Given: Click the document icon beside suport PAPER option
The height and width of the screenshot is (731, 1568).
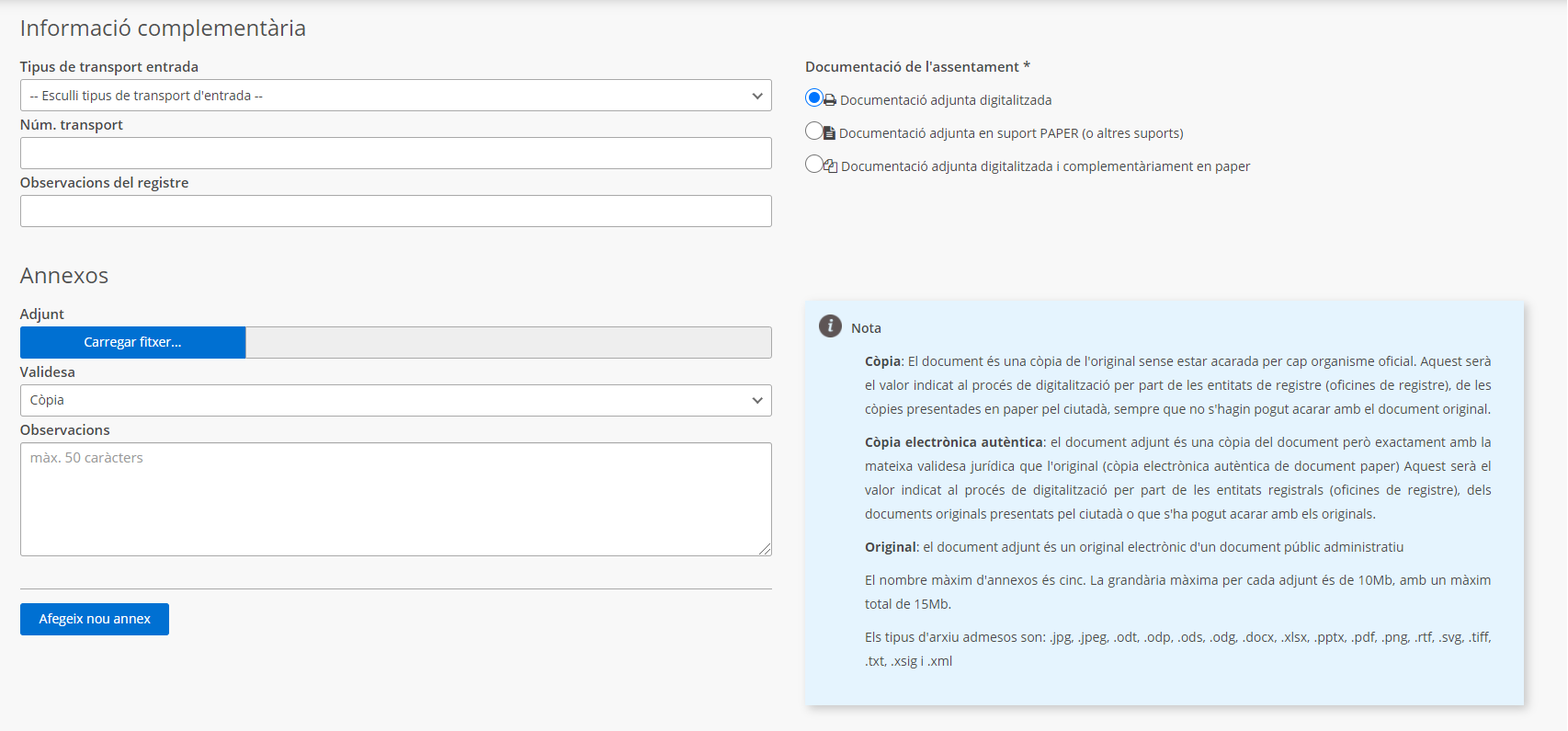Looking at the screenshot, I should [829, 133].
